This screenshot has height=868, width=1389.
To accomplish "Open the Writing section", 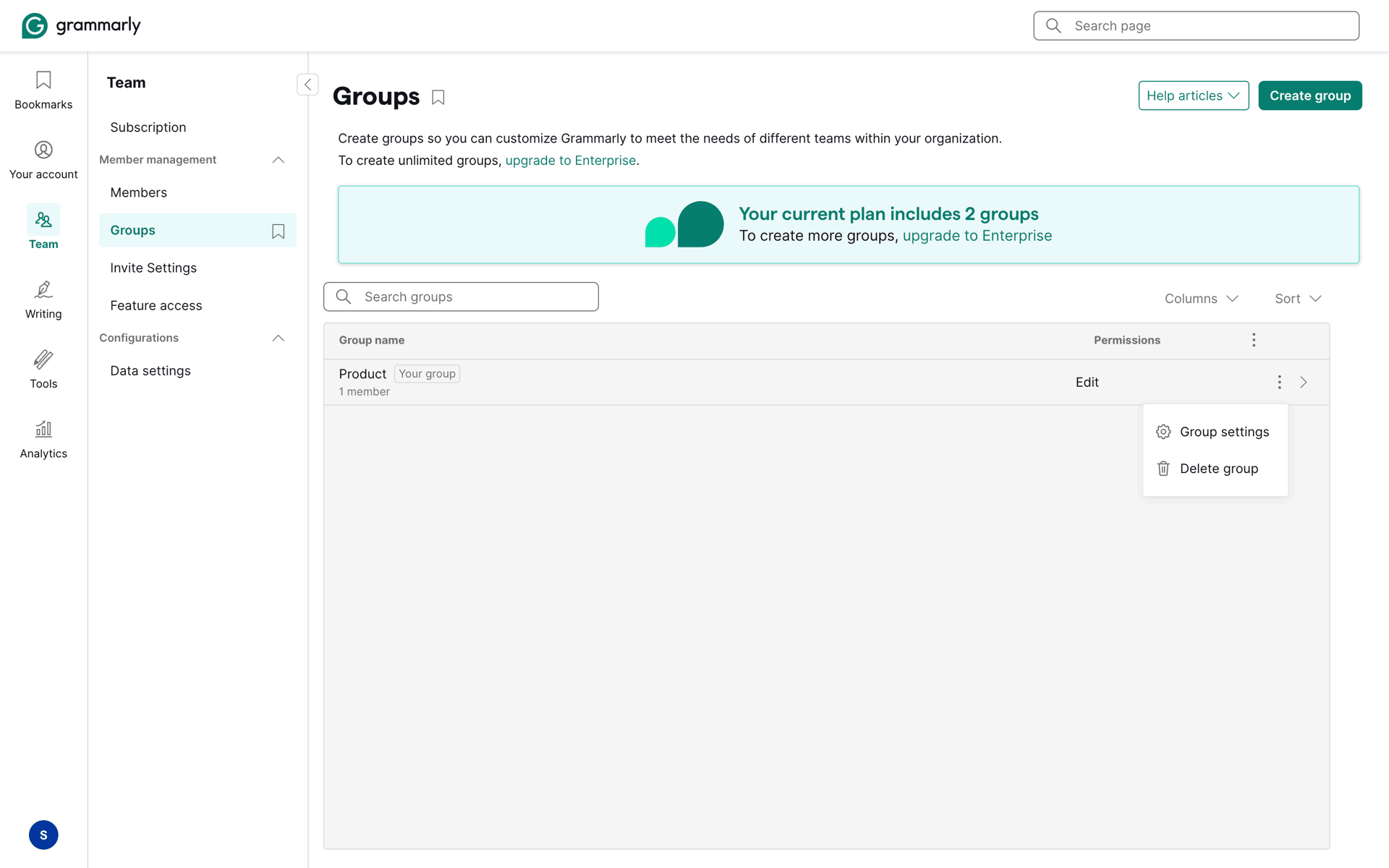I will tap(43, 300).
